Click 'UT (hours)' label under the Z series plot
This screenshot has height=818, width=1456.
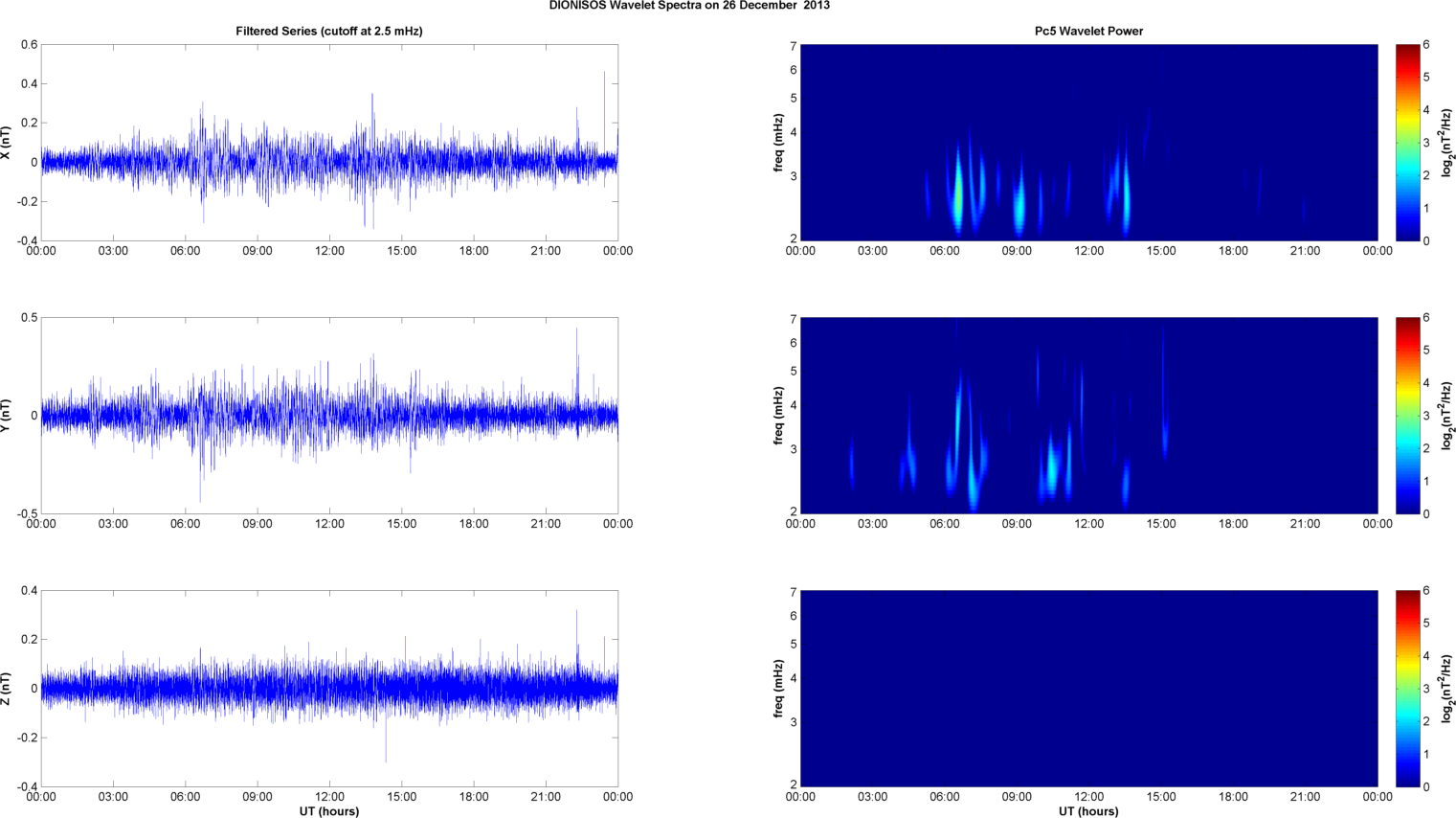click(x=329, y=811)
